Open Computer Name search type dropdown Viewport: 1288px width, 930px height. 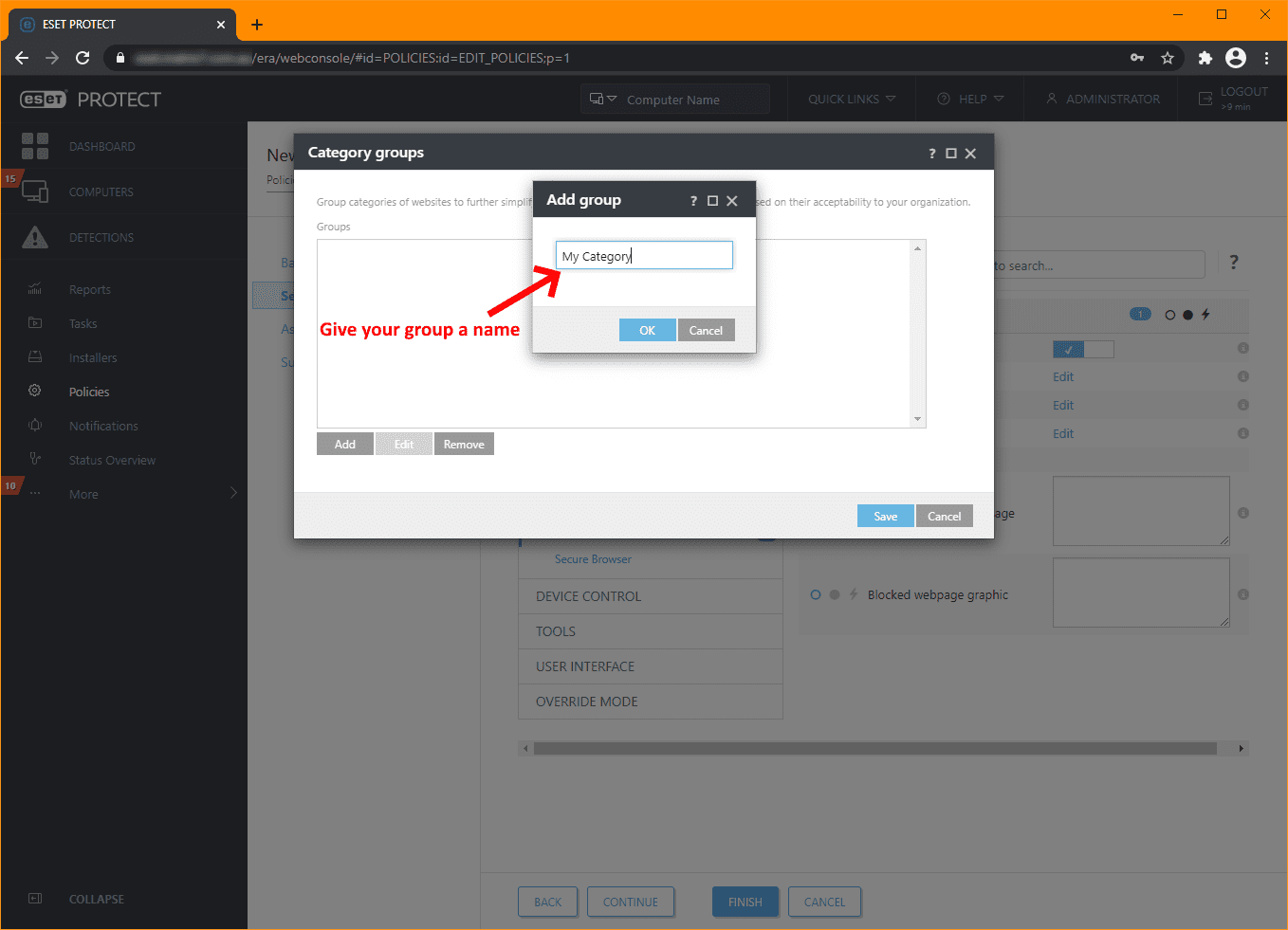tap(603, 99)
